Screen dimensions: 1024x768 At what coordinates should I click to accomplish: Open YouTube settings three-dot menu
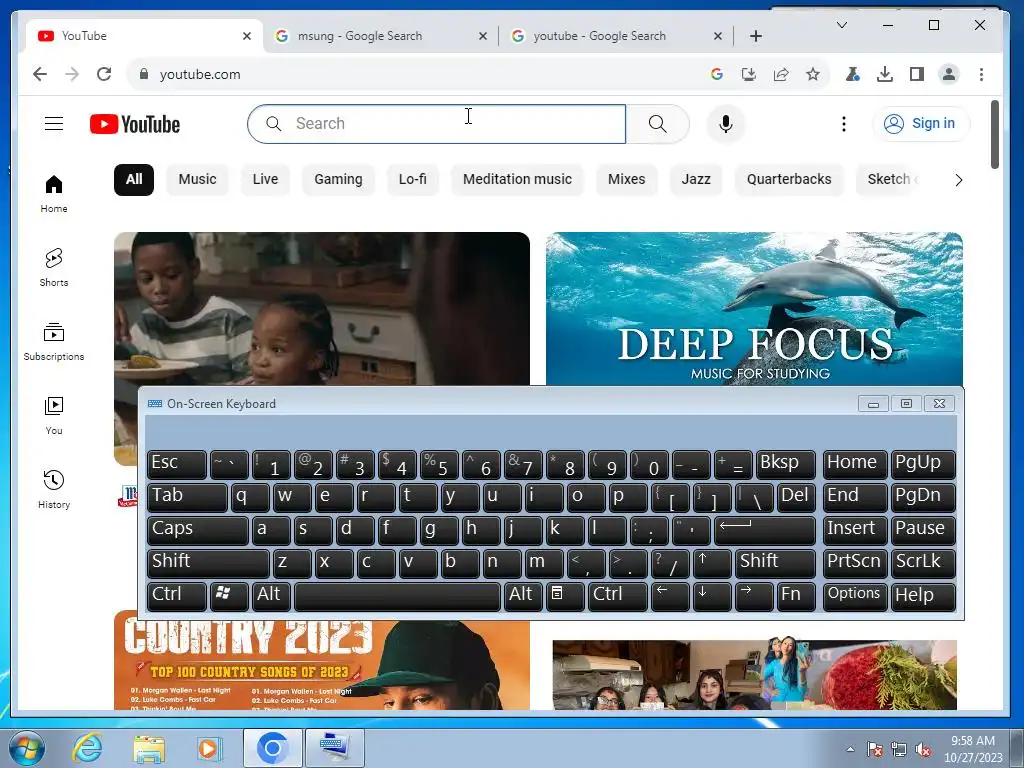pyautogui.click(x=844, y=123)
